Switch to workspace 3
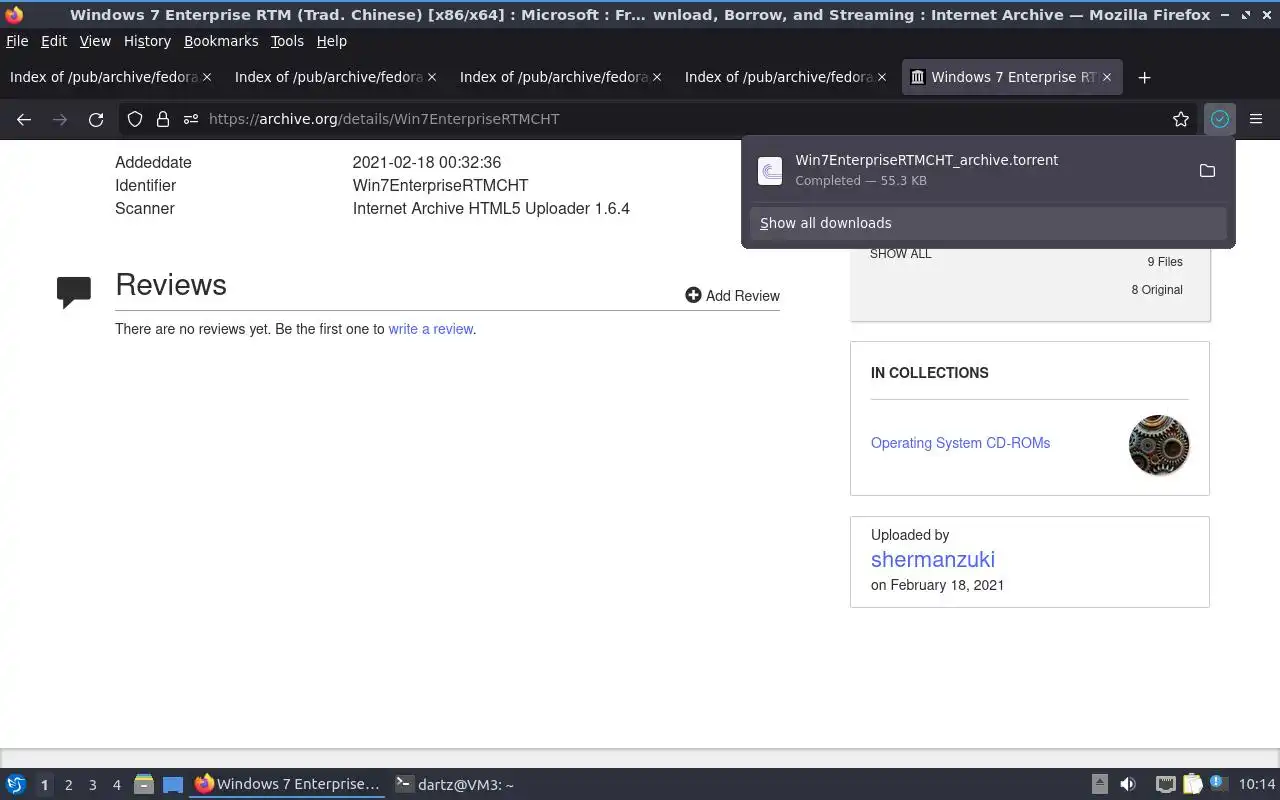 point(92,785)
